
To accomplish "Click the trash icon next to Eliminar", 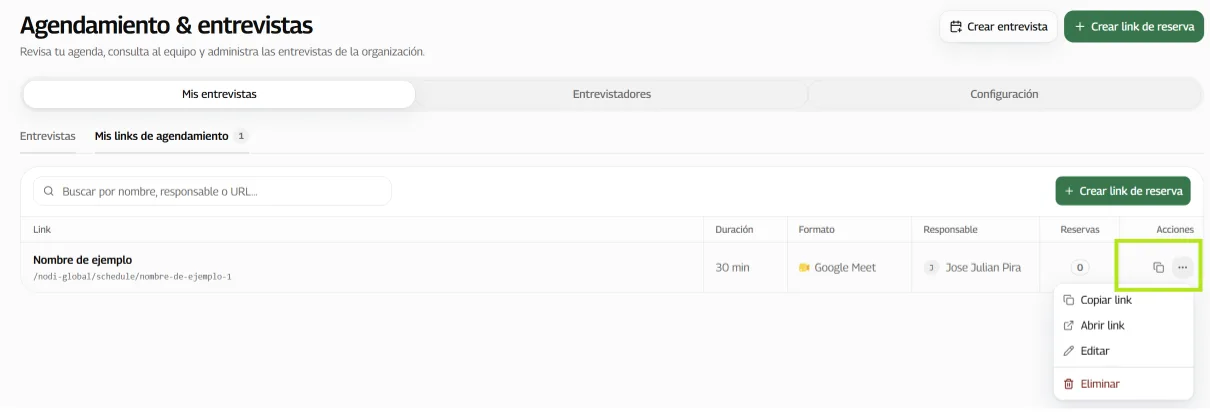I will (1068, 384).
